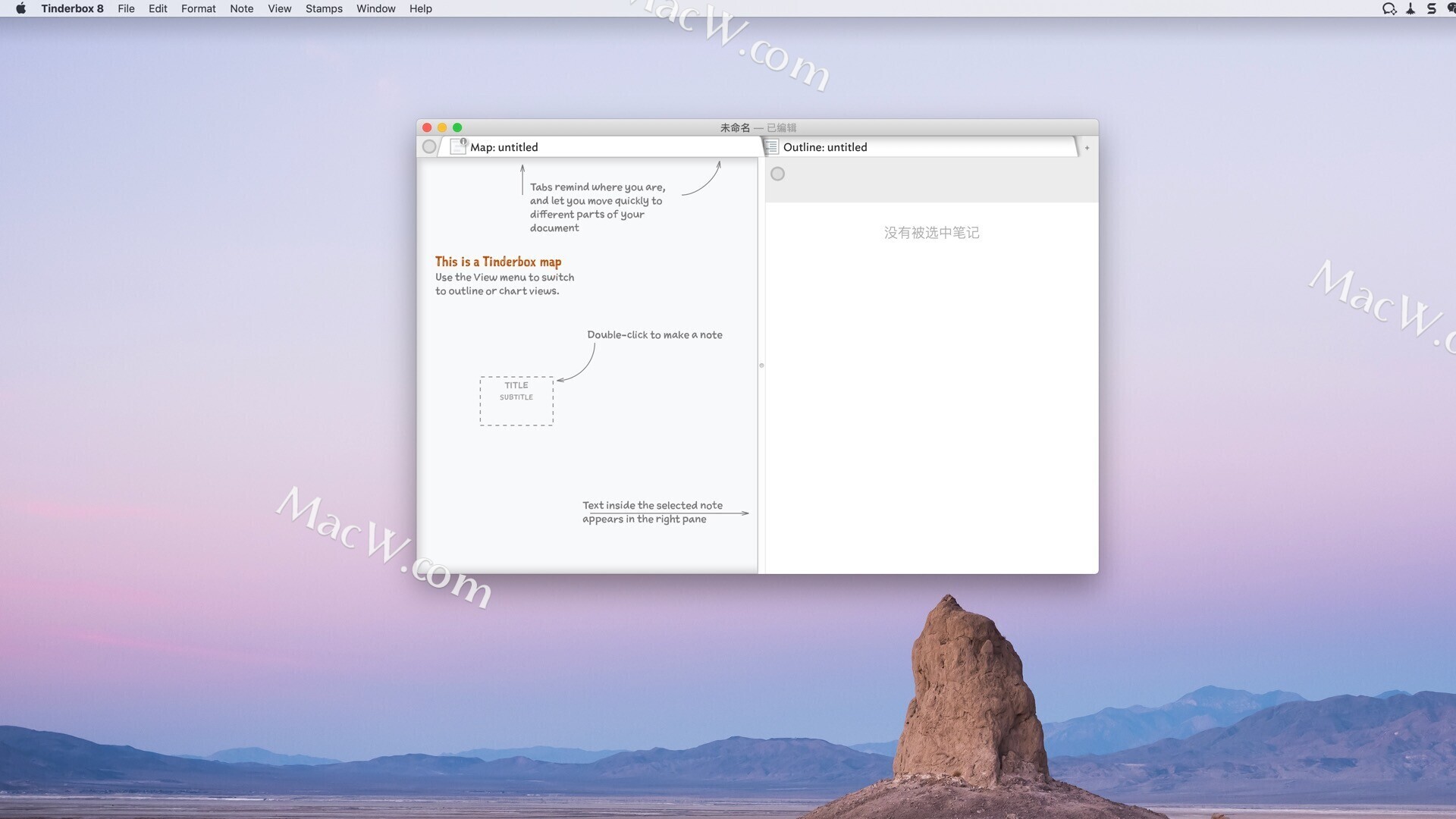
Task: Click the '未命名' window title
Action: [735, 127]
